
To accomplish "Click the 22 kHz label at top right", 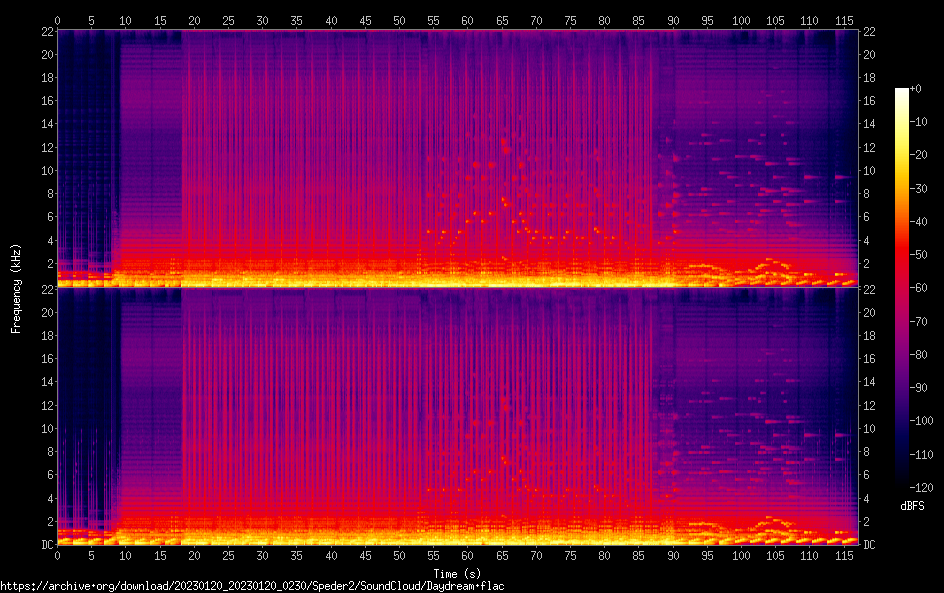I will (x=869, y=31).
